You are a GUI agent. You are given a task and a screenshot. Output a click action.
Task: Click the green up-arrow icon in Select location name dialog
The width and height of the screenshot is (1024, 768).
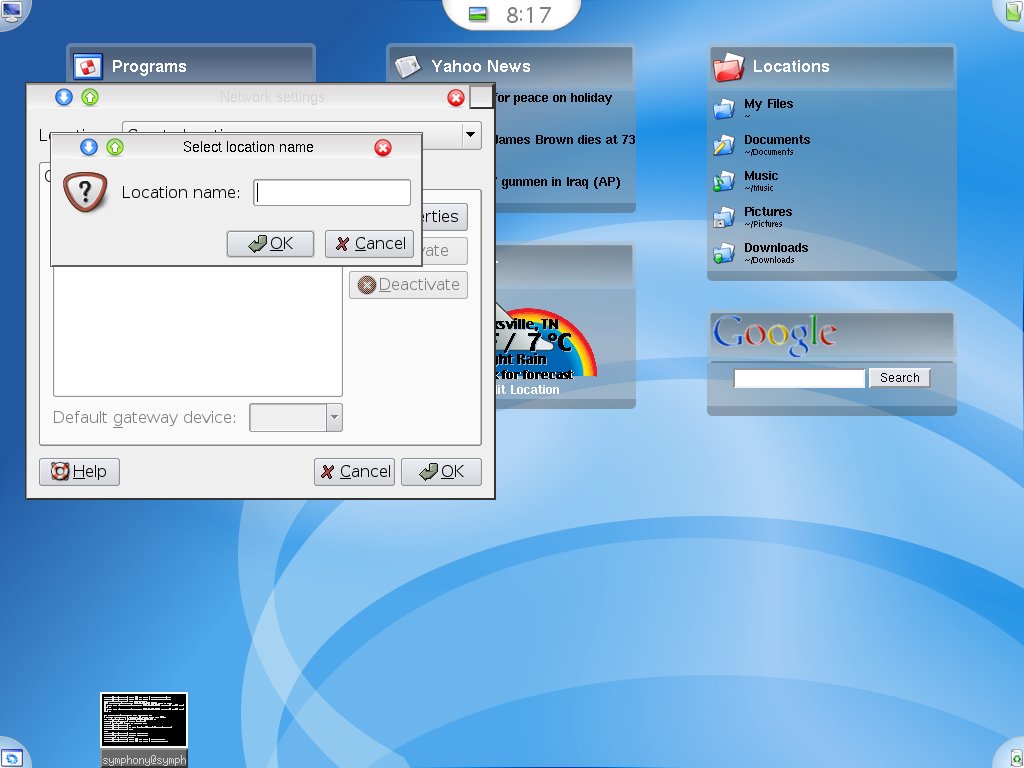pyautogui.click(x=115, y=147)
